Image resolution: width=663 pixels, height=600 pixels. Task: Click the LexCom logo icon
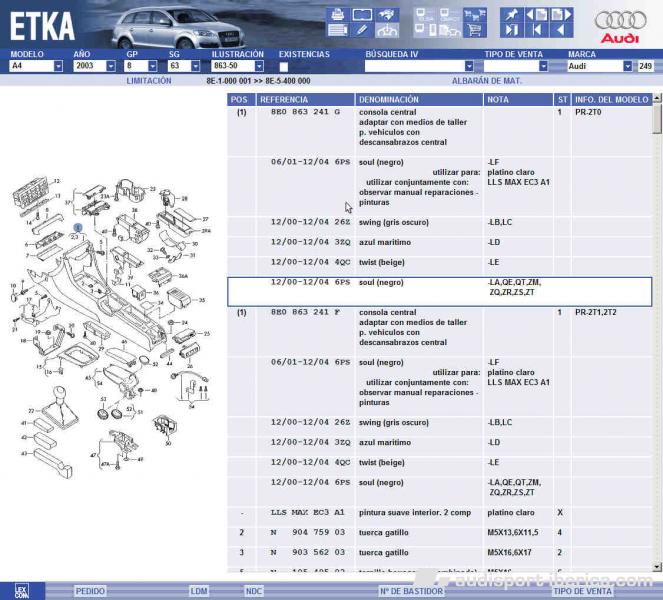pos(22,591)
